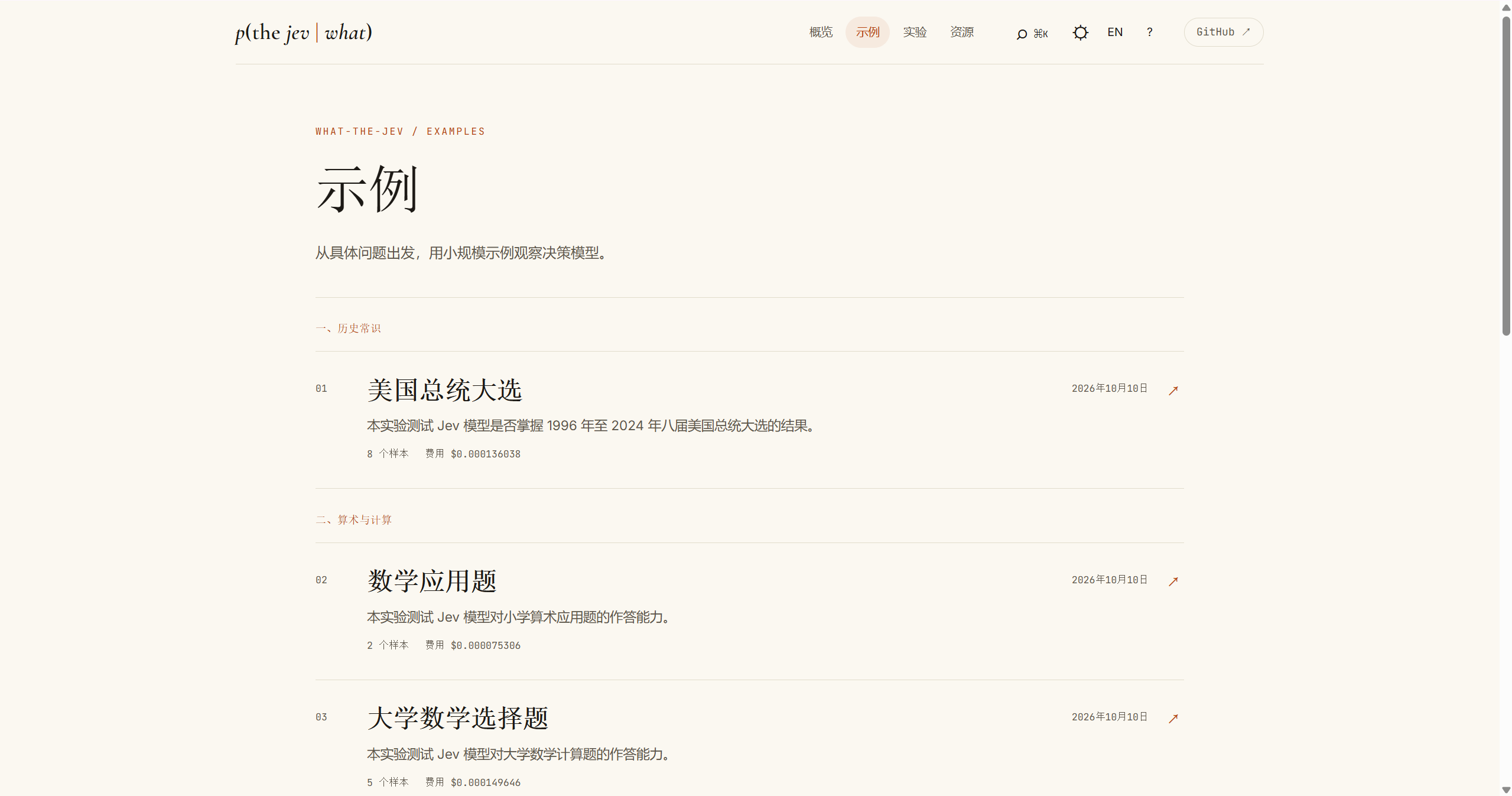Open the question mark help
The width and height of the screenshot is (1512, 796).
tap(1149, 33)
